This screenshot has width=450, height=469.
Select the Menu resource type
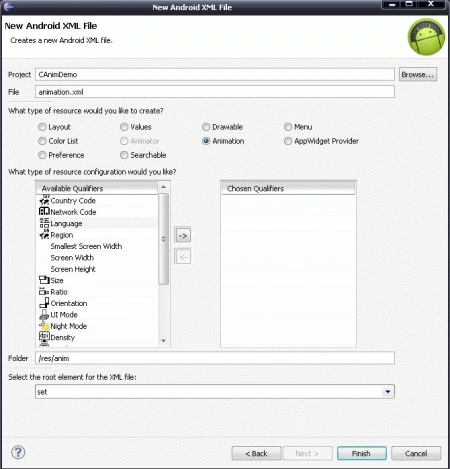[288, 127]
